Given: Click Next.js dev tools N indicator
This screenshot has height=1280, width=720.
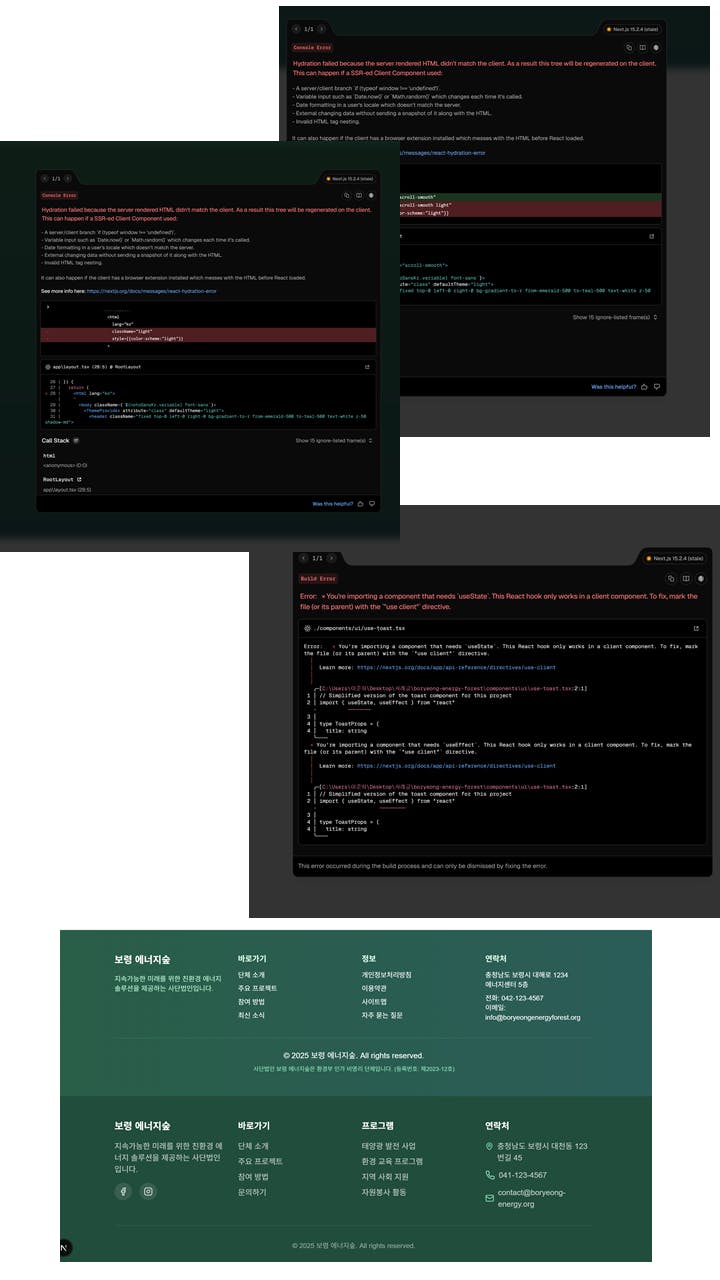Looking at the screenshot, I should tap(64, 1248).
